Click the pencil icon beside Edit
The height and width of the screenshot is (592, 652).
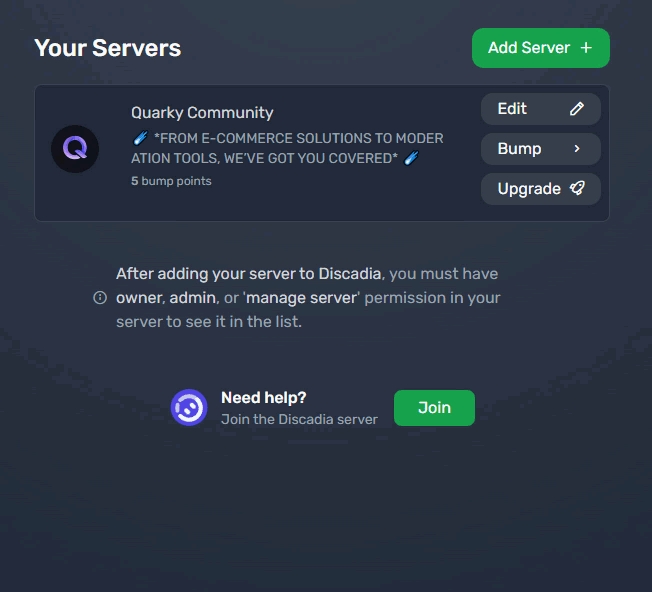click(x=577, y=109)
